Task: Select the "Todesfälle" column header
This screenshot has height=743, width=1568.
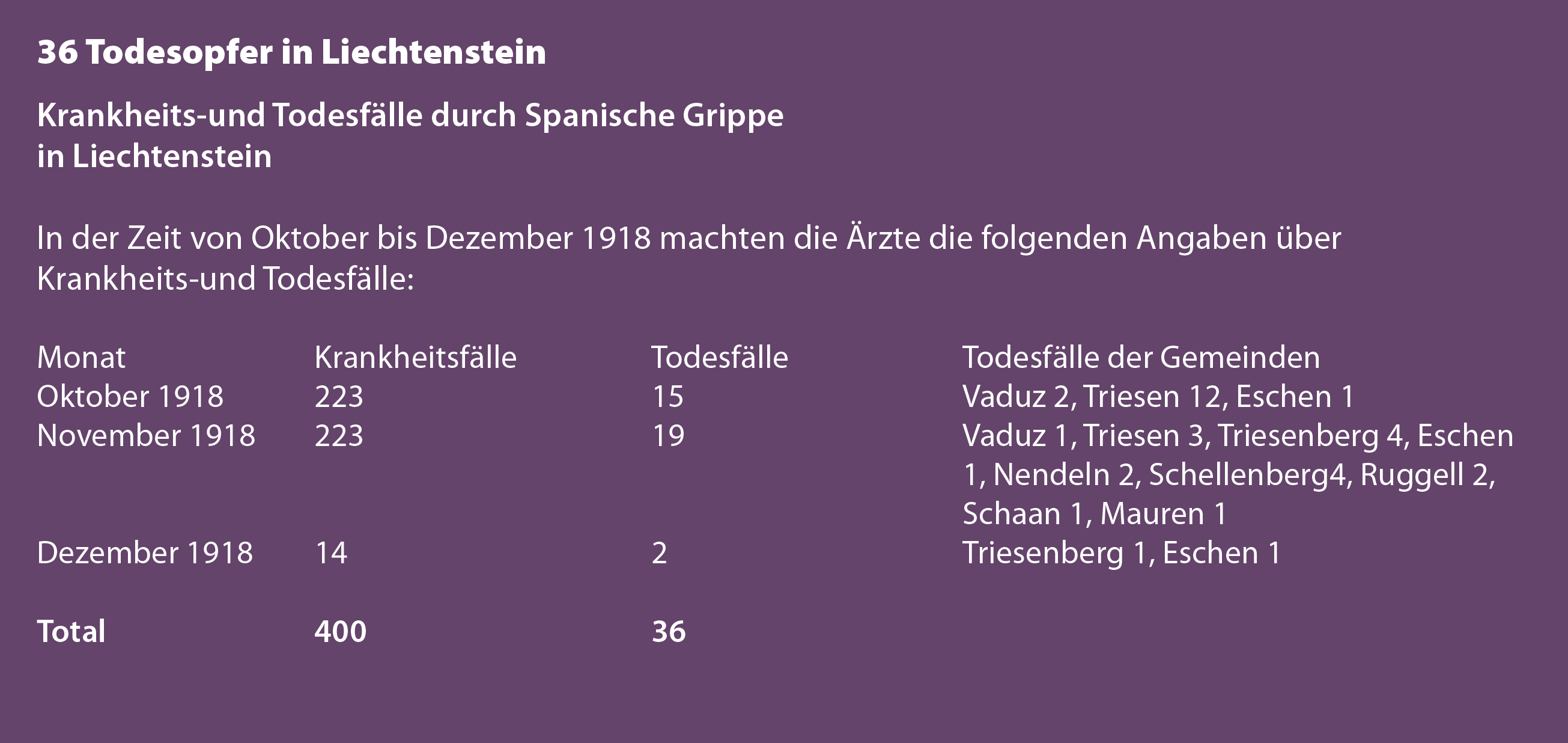Action: tap(720, 358)
